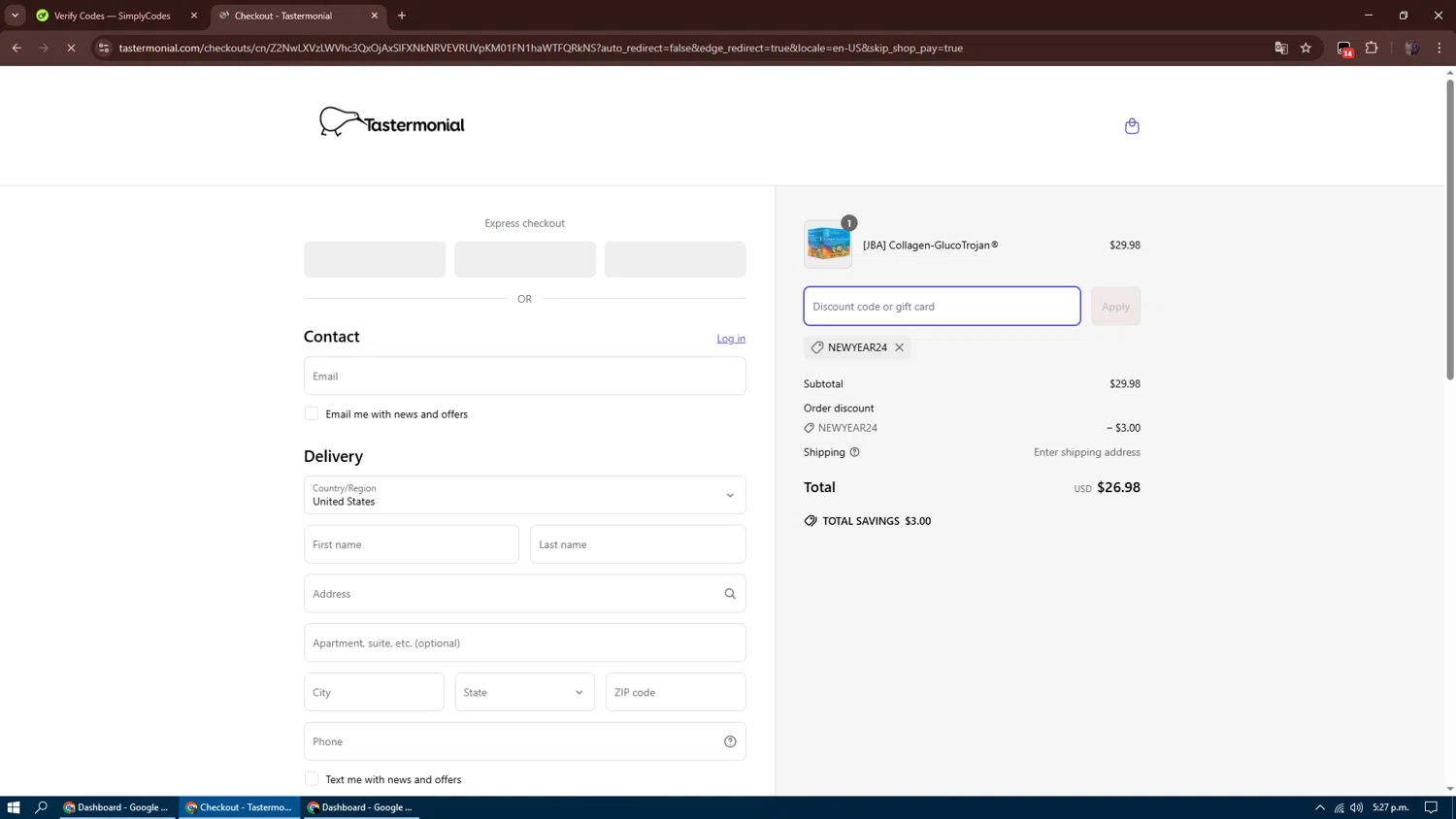Open extension icon with 14 badge
Screen dimensions: 1456x819
tap(1344, 49)
